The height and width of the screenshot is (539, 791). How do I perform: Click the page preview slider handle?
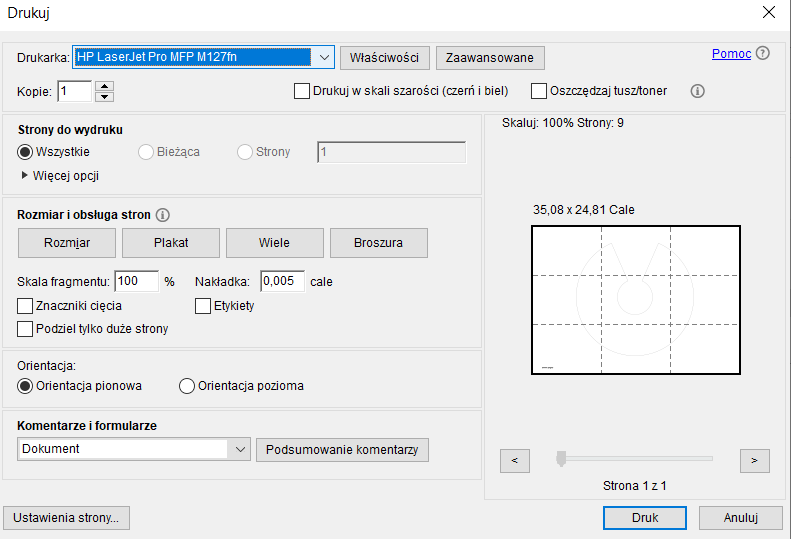(560, 459)
